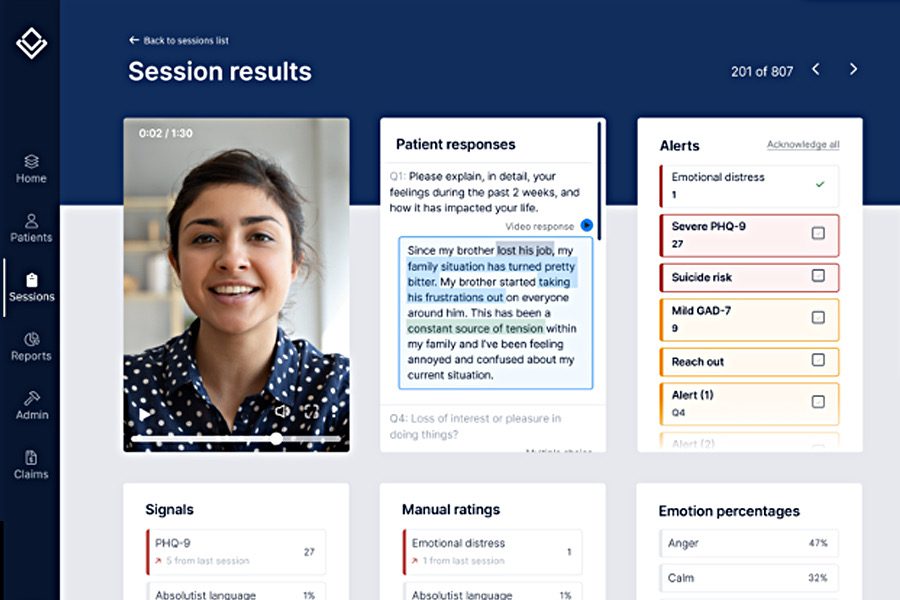The image size is (900, 600).
Task: Click the diamond app logo
Action: pyautogui.click(x=31, y=42)
